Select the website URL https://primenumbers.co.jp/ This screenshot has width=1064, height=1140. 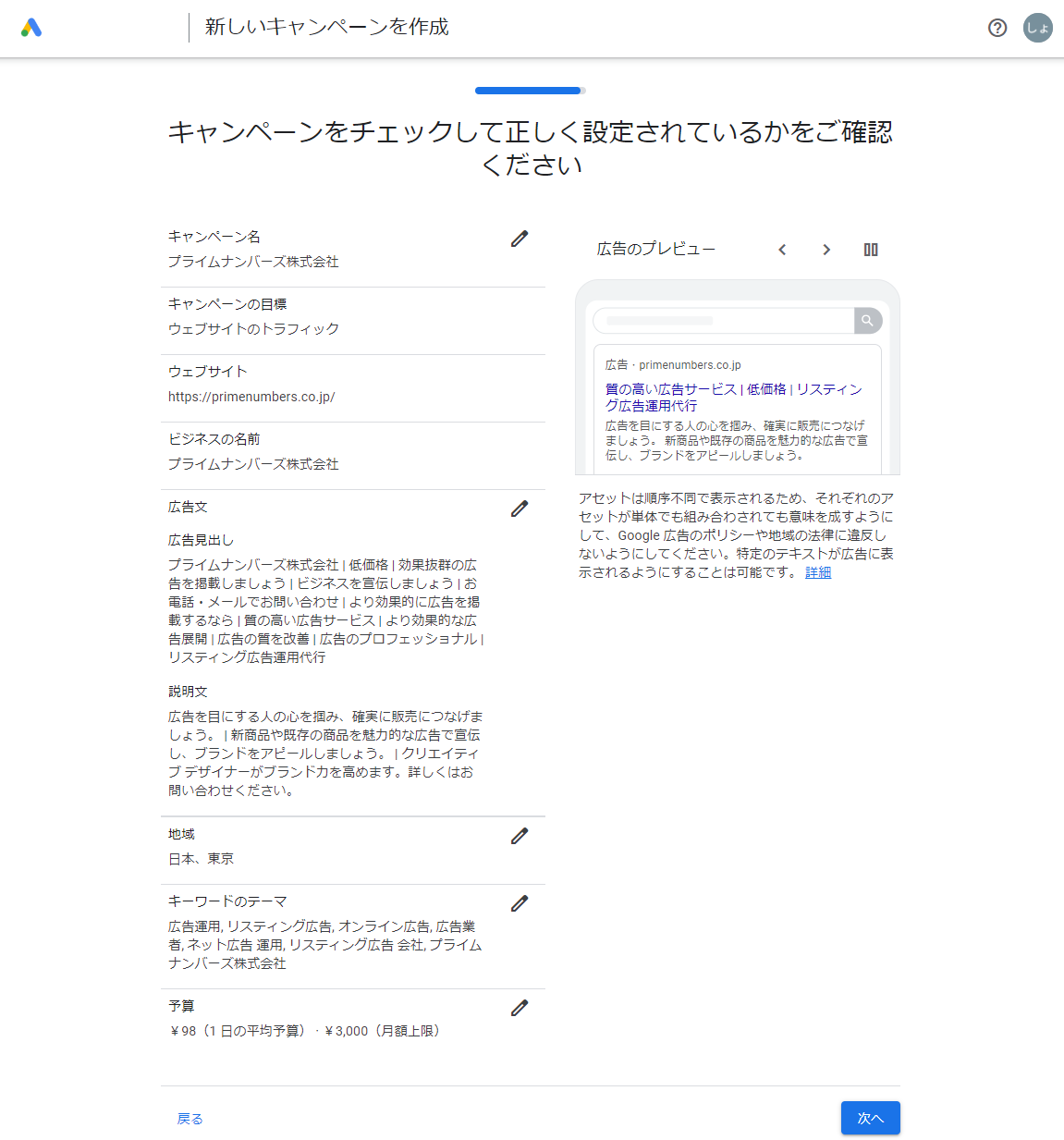[x=251, y=397]
